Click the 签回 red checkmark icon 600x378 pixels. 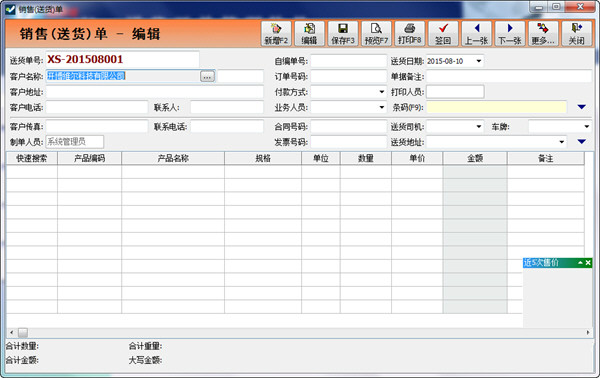(443, 34)
